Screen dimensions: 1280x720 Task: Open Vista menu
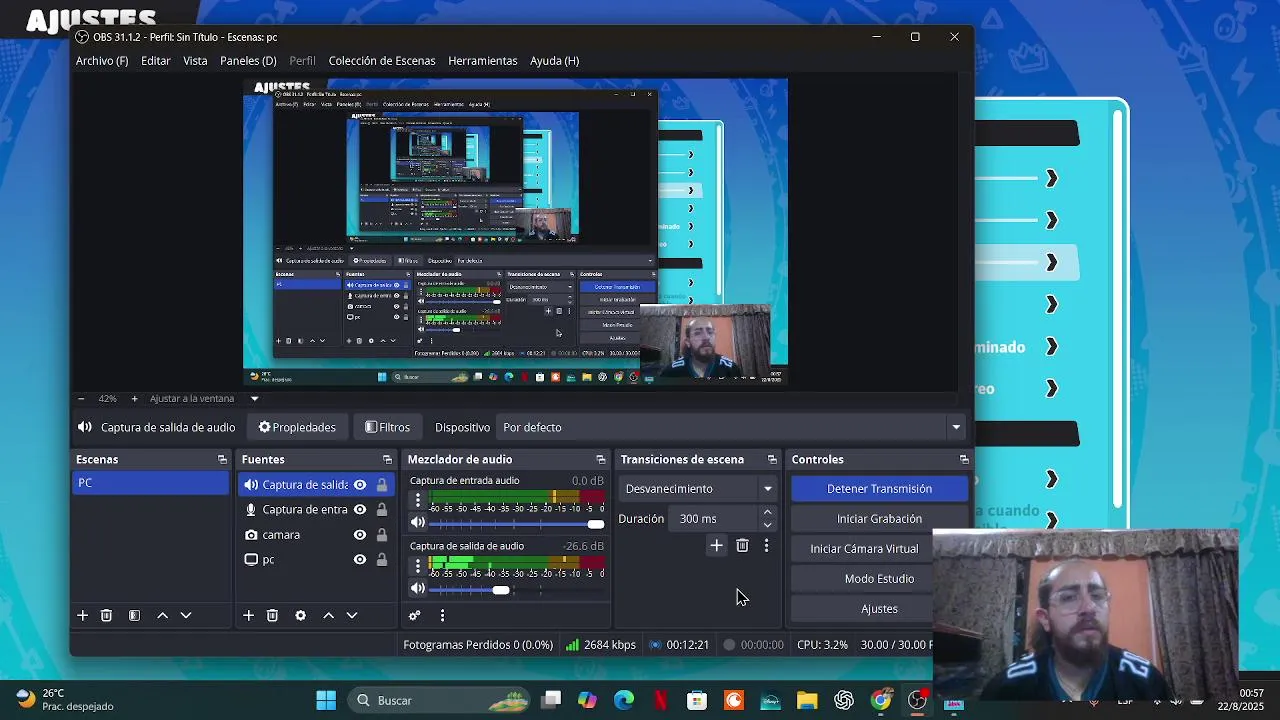click(x=195, y=61)
